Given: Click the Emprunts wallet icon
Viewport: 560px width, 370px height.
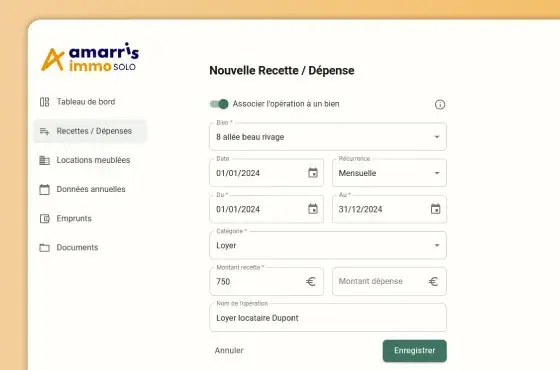Looking at the screenshot, I should 44,219.
